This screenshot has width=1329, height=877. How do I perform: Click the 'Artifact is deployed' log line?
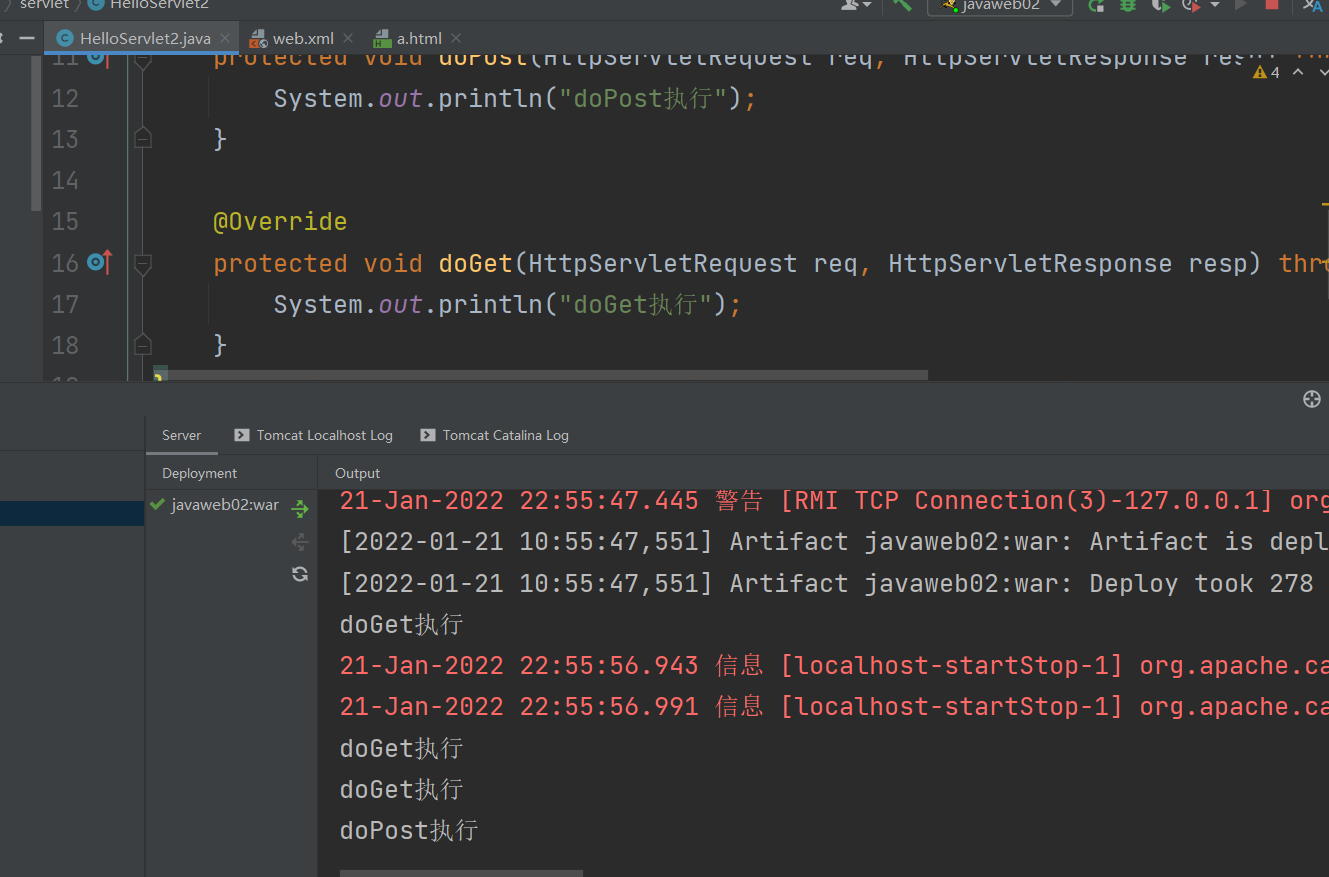(834, 542)
